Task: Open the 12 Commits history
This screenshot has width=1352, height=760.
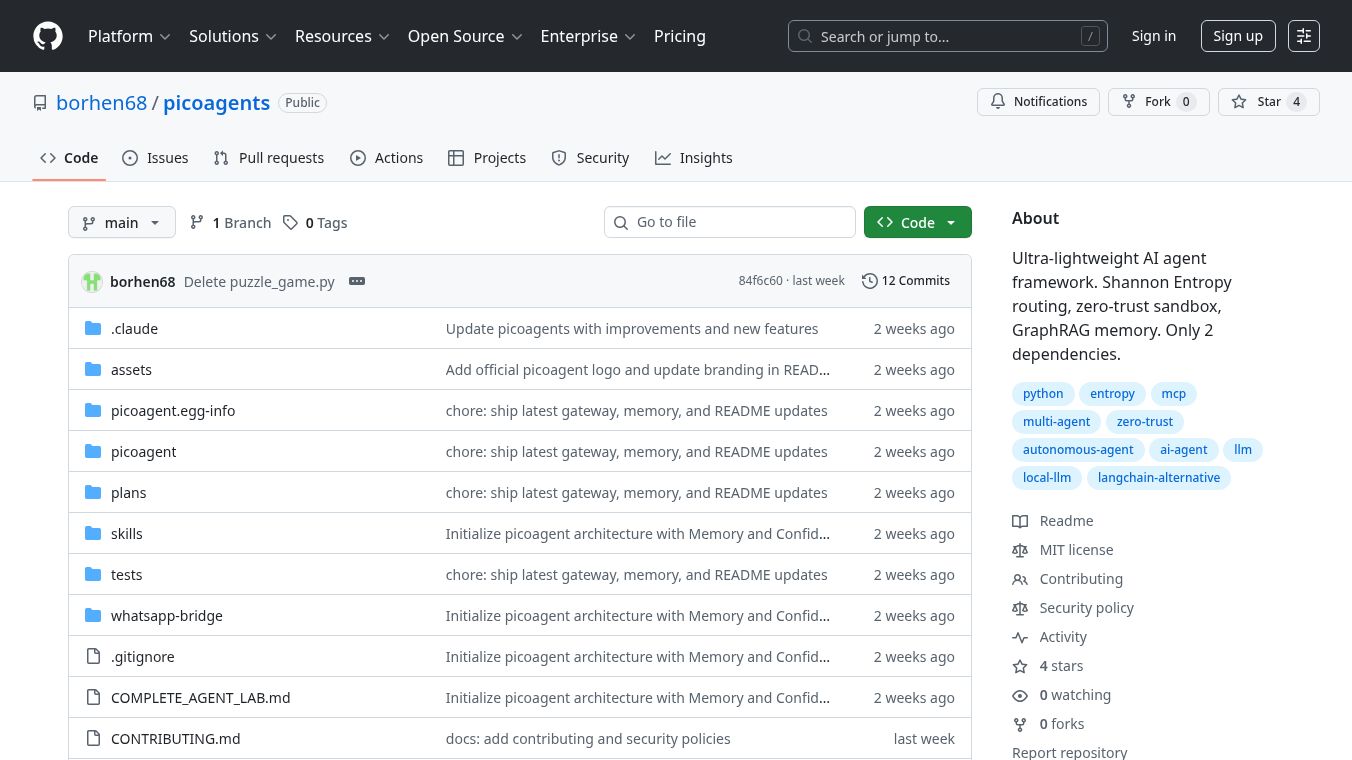Action: (x=905, y=281)
